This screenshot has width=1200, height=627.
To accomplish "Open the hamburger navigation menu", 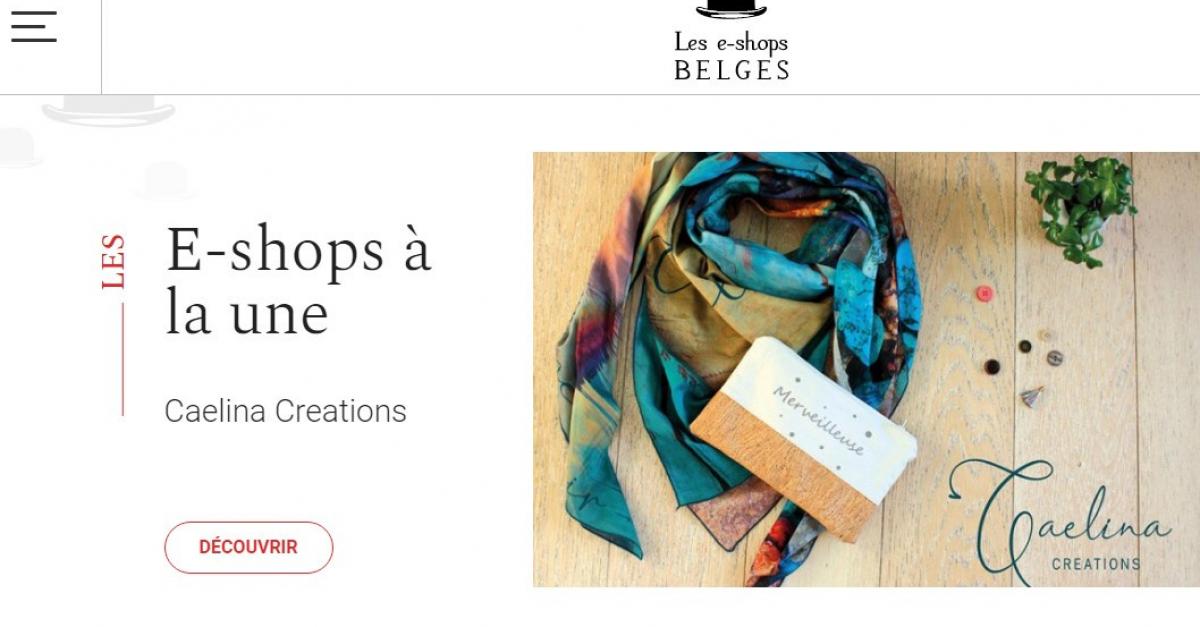I will tap(34, 26).
